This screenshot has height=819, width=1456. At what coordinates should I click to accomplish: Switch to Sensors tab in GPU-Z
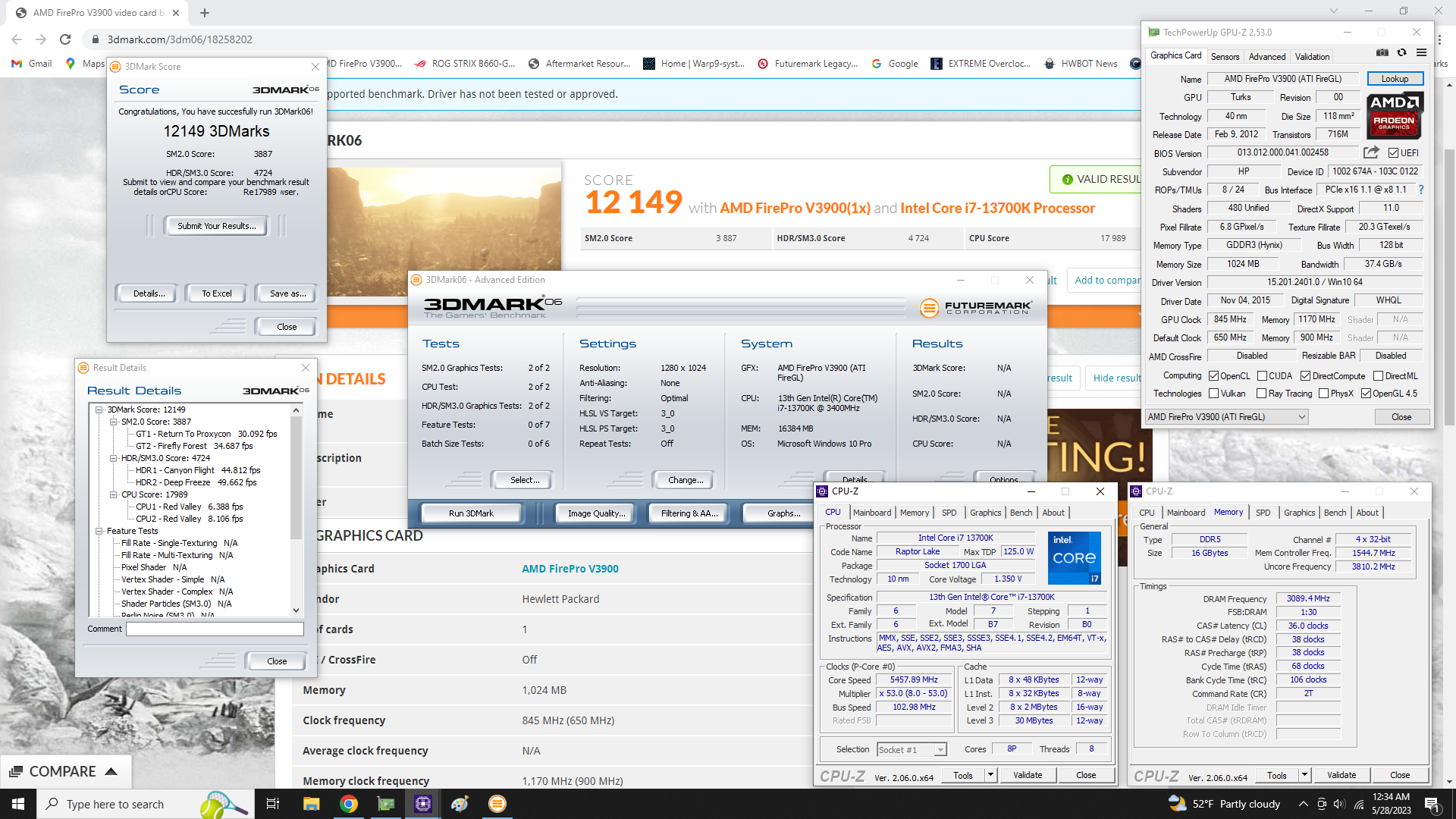coord(1225,57)
